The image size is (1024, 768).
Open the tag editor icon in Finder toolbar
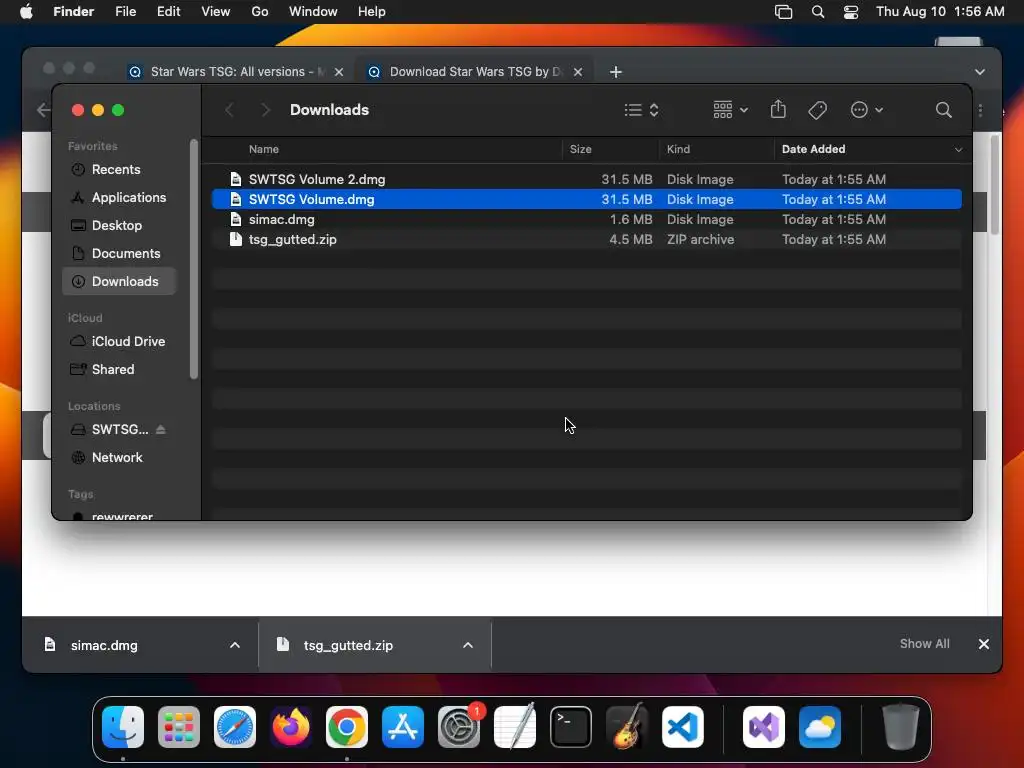817,110
